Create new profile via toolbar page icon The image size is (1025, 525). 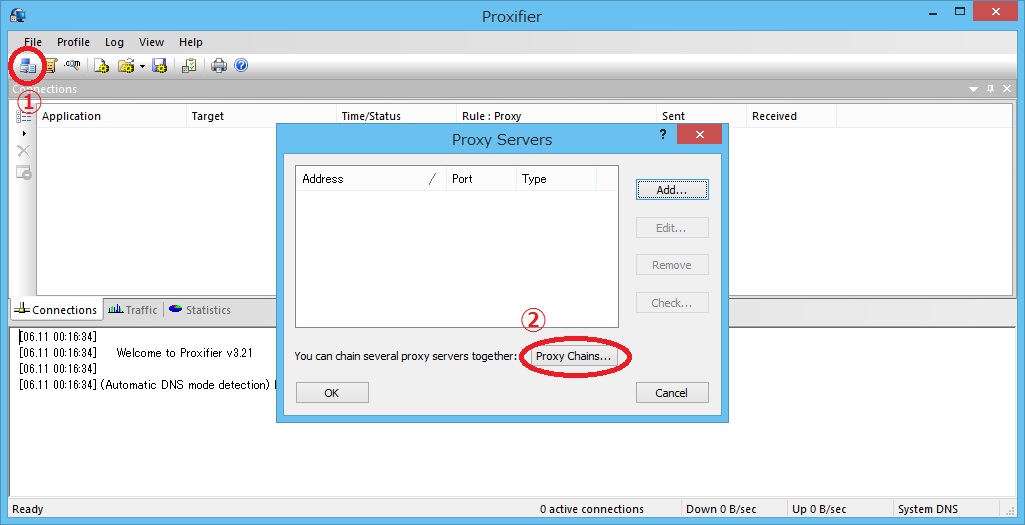101,65
